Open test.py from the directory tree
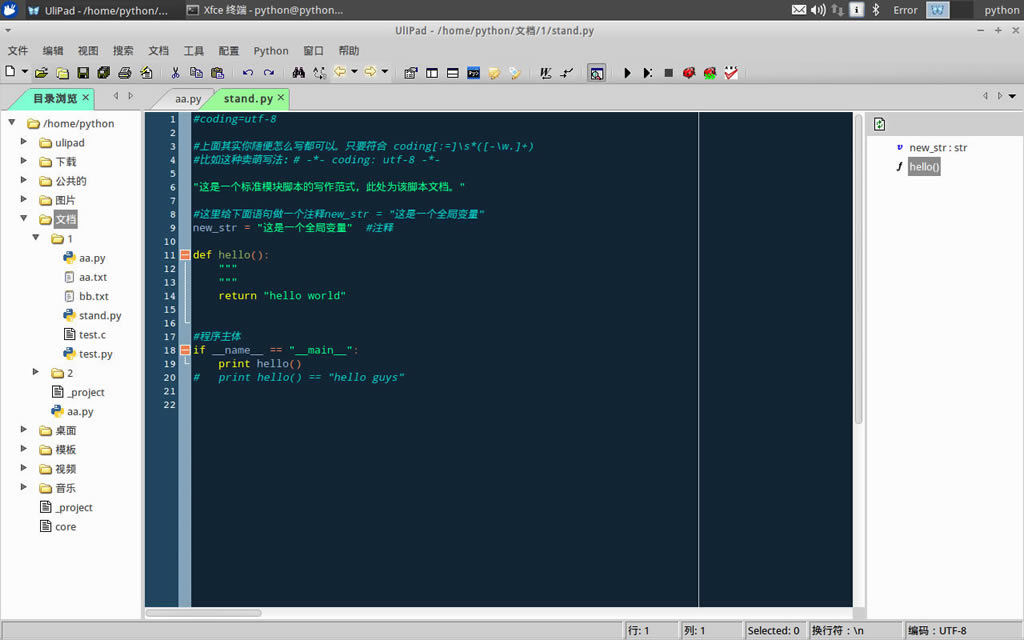This screenshot has width=1024, height=640. pos(95,354)
